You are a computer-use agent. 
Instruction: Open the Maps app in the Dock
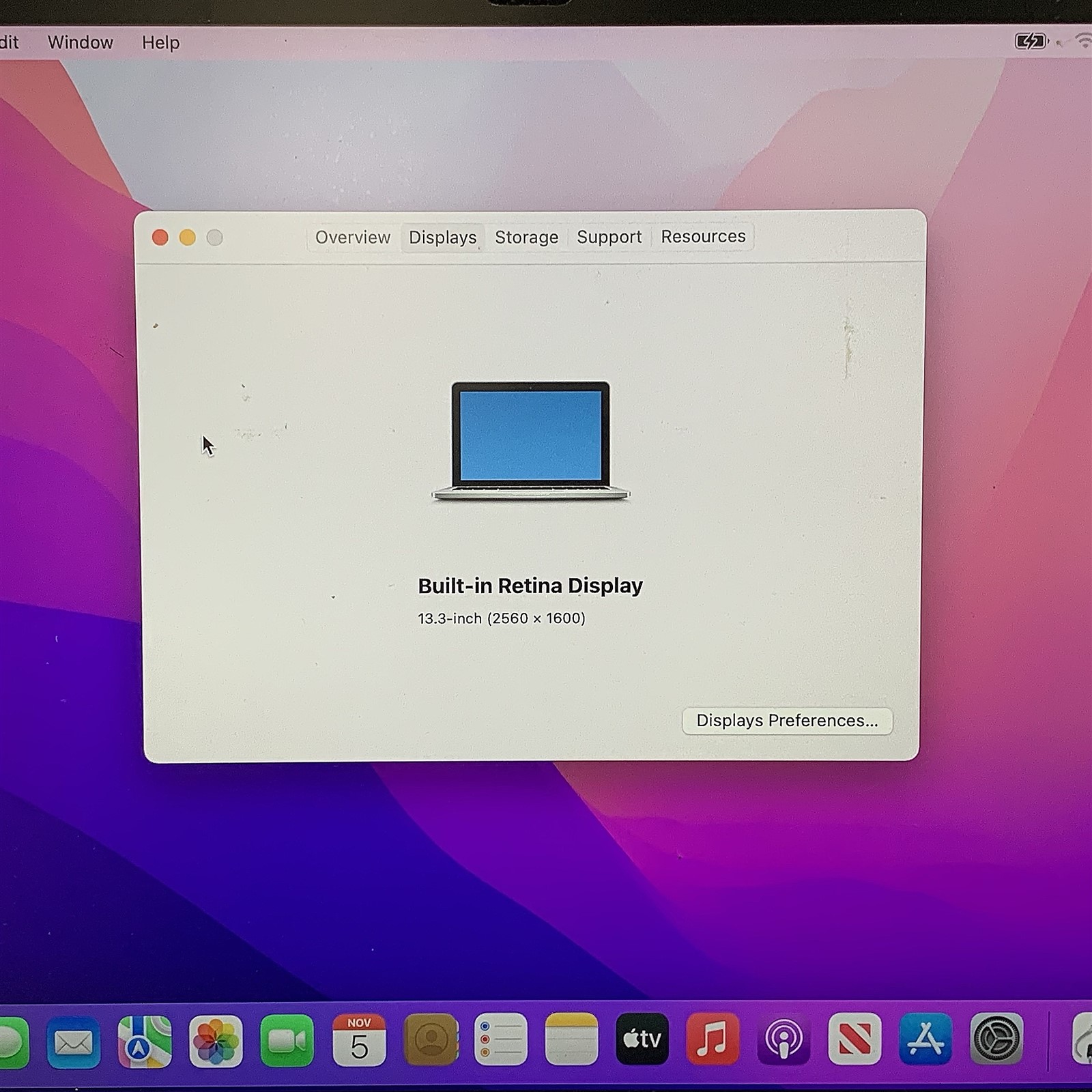pos(143,1041)
